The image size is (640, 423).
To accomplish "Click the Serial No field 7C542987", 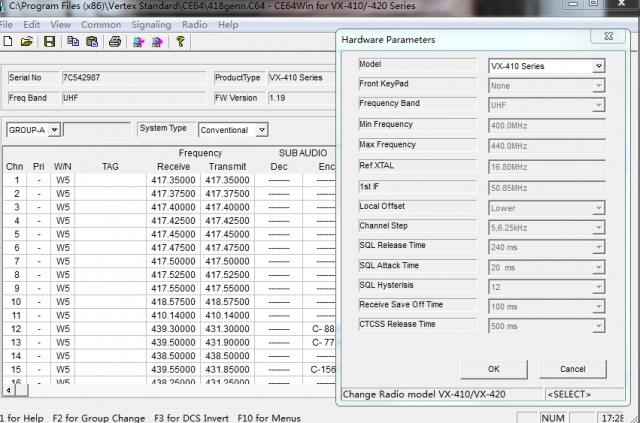I will [x=133, y=78].
